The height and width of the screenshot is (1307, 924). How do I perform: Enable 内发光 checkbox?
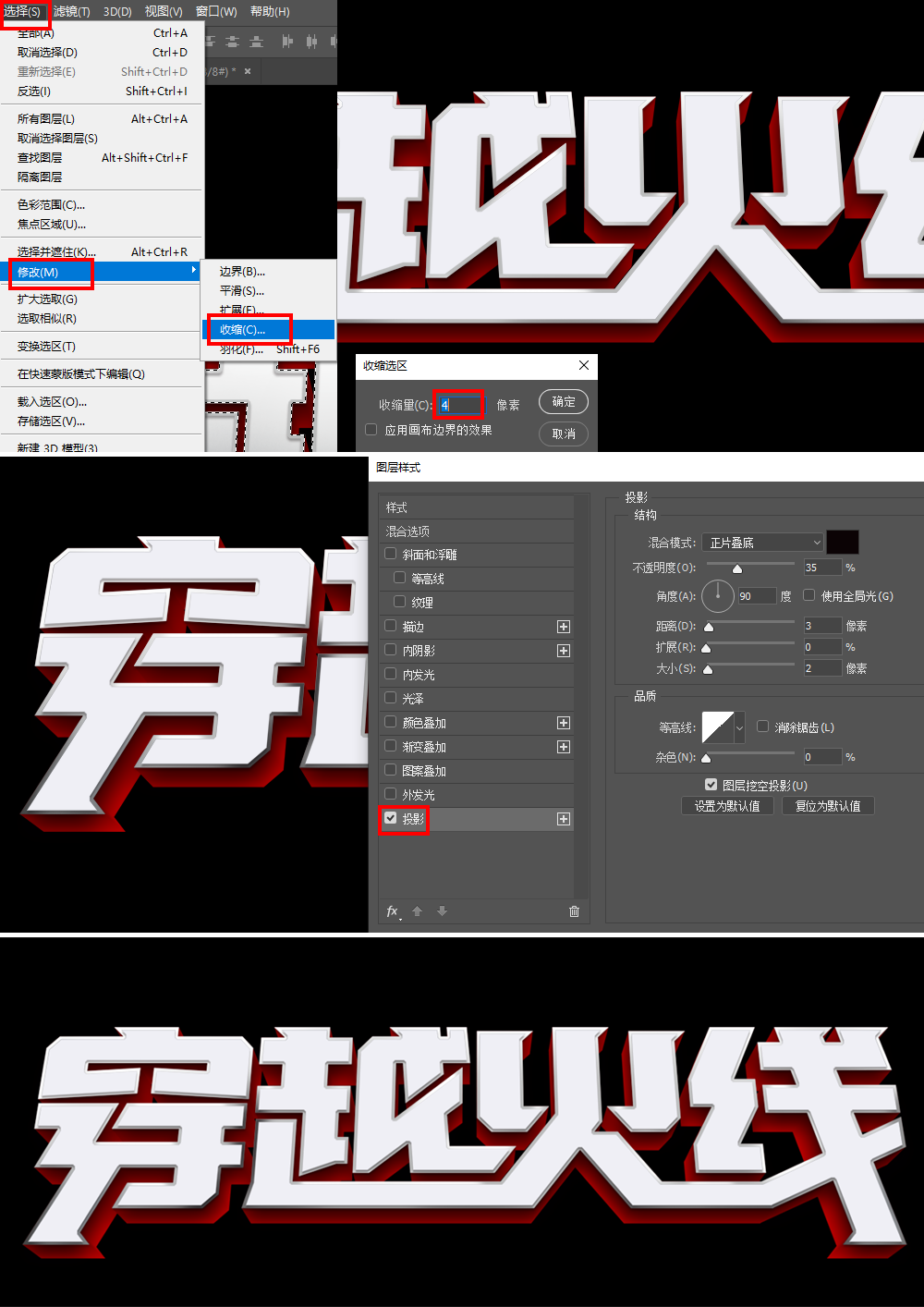(x=391, y=674)
